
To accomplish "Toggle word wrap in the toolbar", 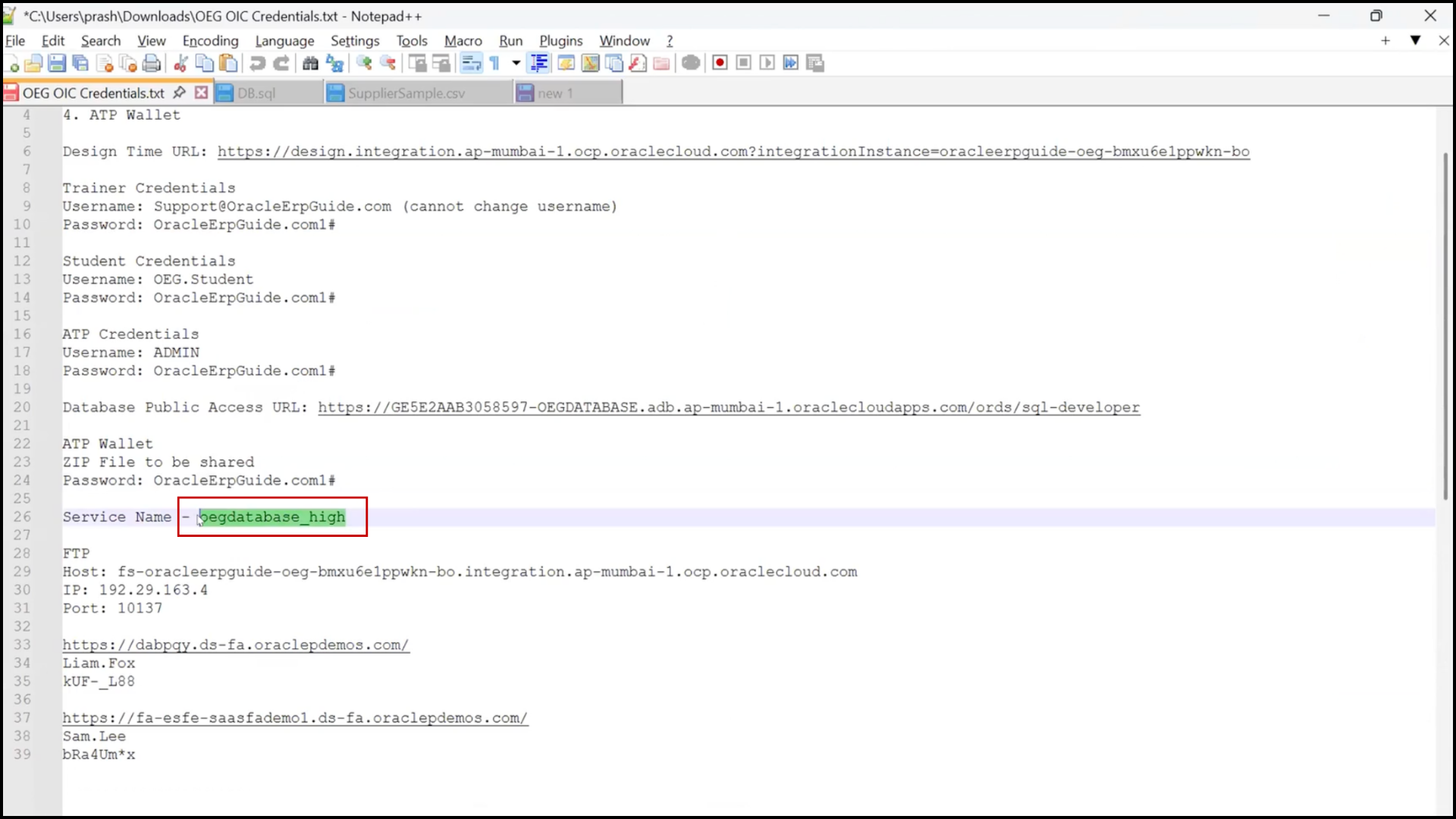I will tap(471, 63).
